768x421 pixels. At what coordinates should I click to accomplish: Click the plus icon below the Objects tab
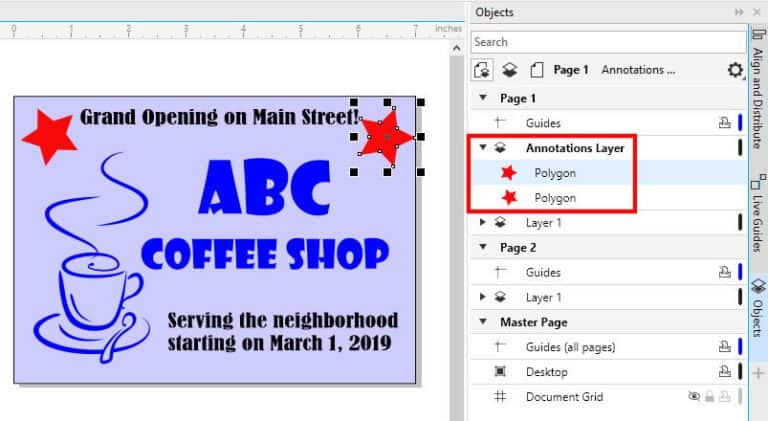(756, 373)
